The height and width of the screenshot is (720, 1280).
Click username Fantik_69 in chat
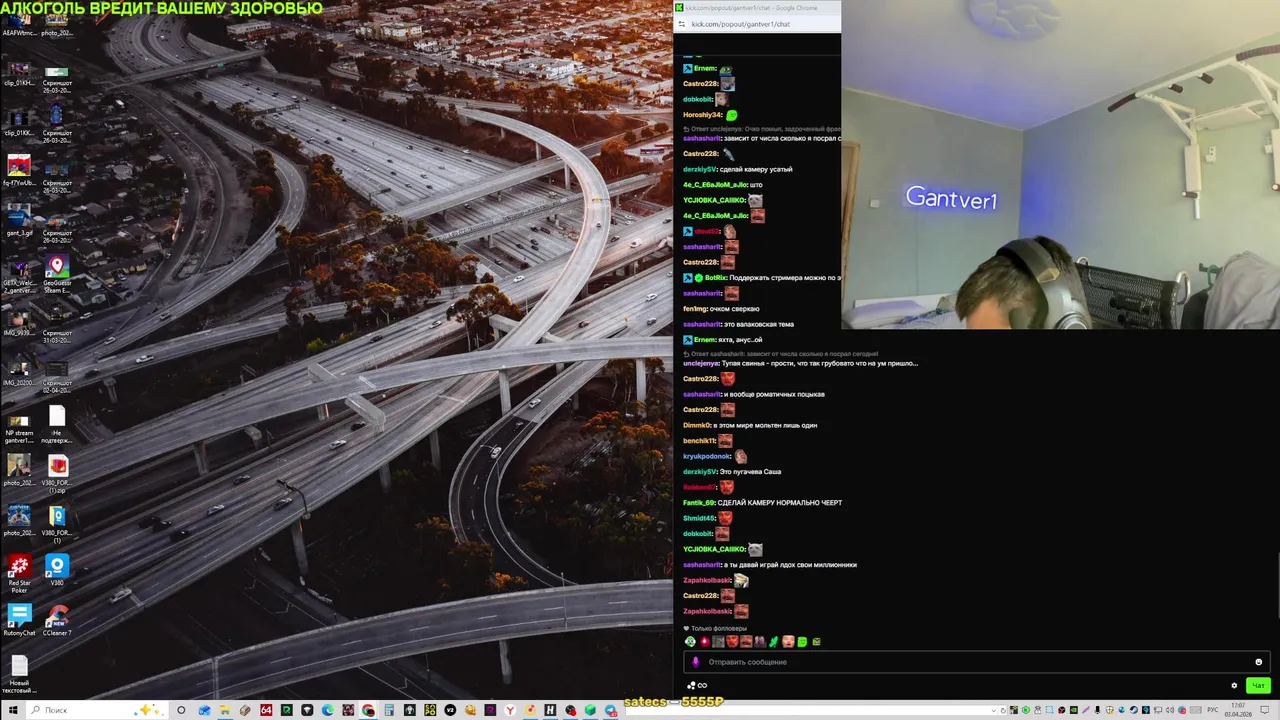tap(699, 503)
